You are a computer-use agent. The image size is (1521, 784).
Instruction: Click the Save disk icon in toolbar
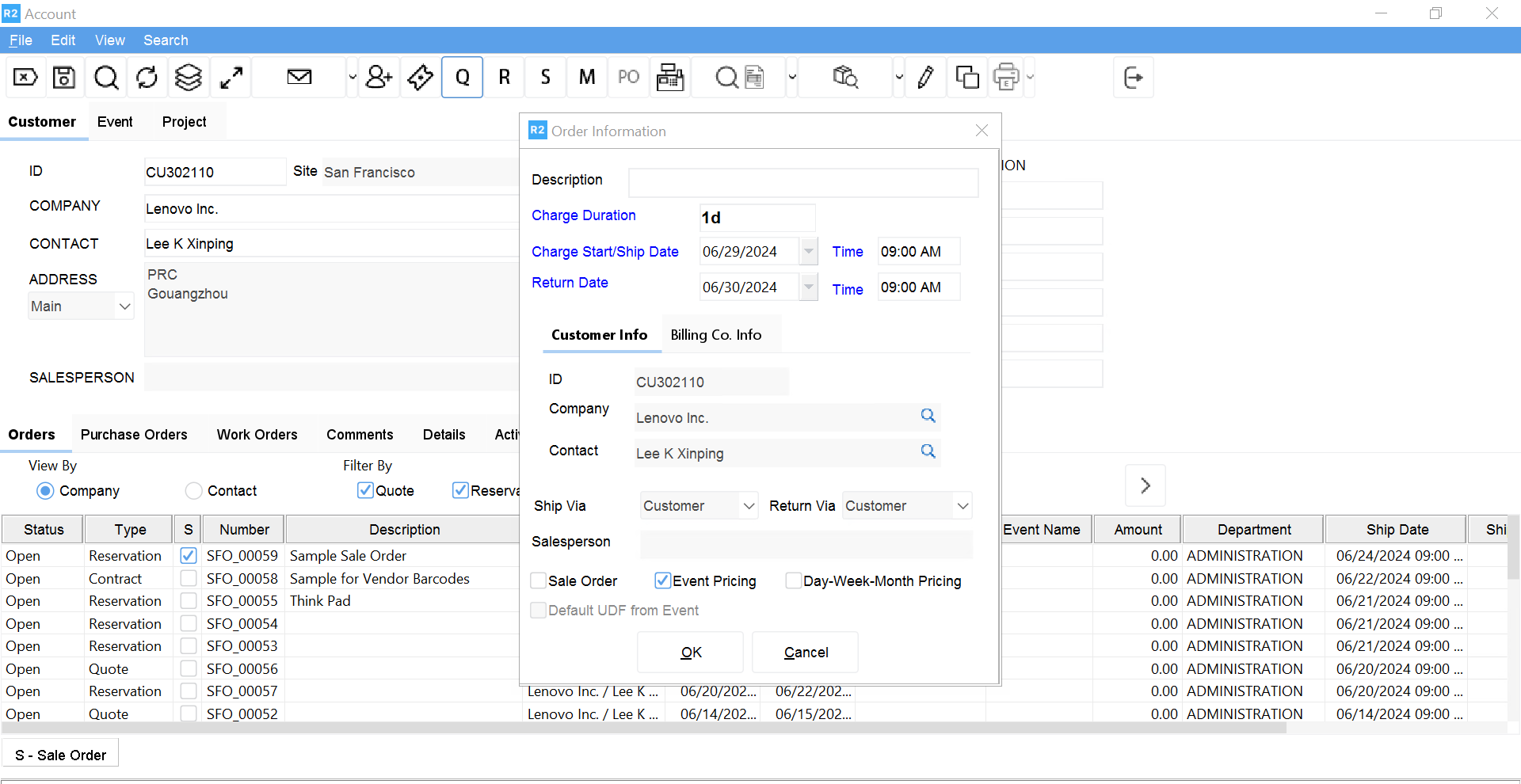pyautogui.click(x=64, y=77)
